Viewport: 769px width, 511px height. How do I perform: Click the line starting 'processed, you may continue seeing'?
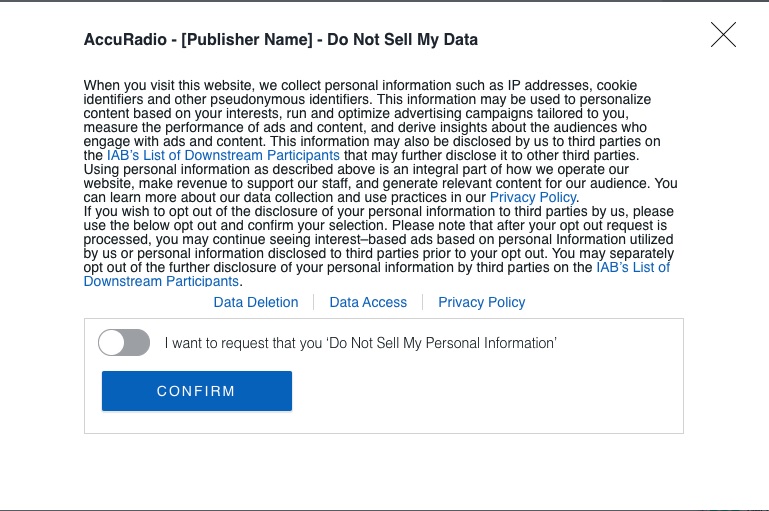click(378, 240)
